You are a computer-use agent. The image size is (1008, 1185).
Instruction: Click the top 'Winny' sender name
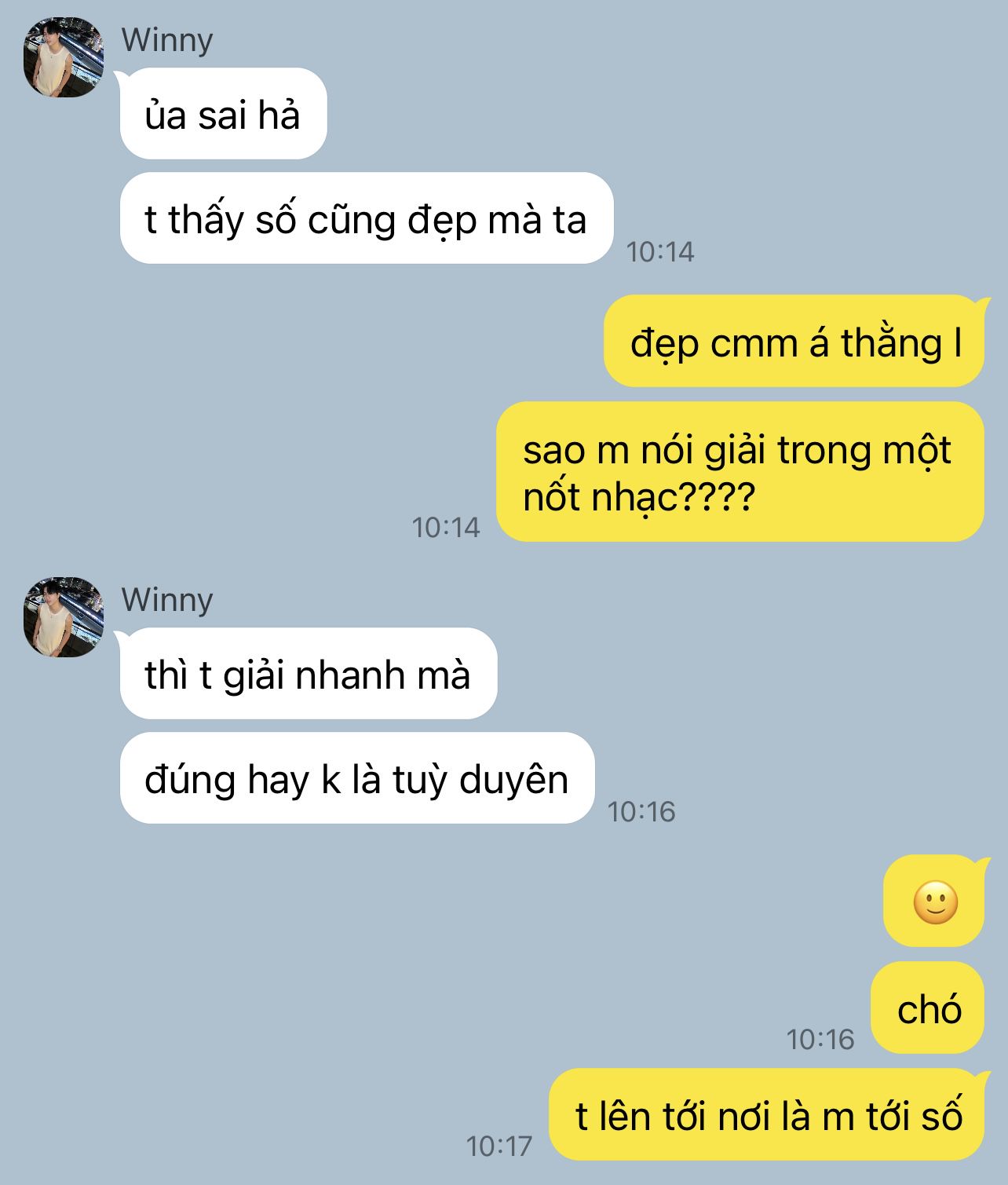pos(167,40)
